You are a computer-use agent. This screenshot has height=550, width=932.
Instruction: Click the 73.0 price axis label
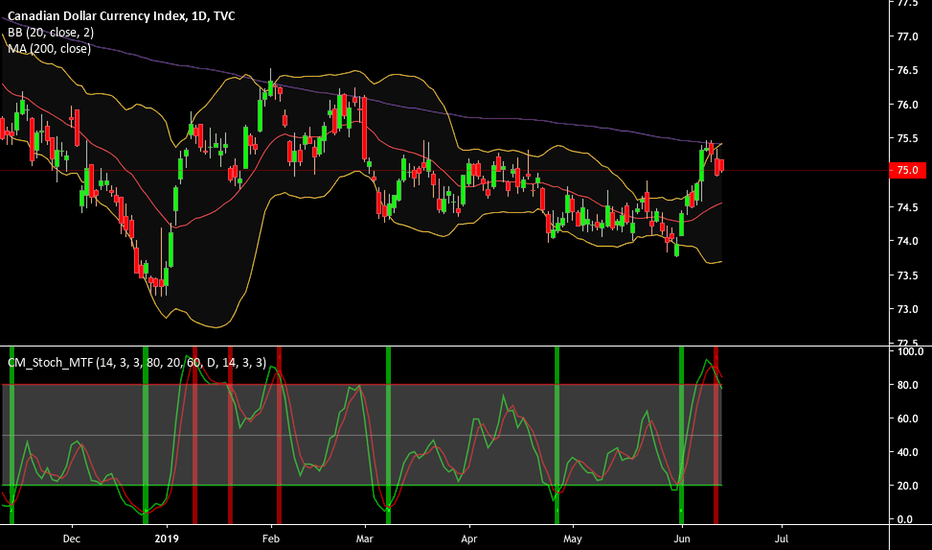coord(907,309)
